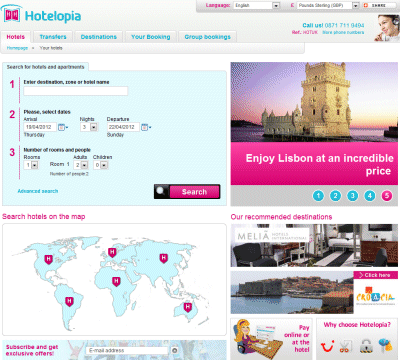Show slide 3 of the banner

(353, 196)
